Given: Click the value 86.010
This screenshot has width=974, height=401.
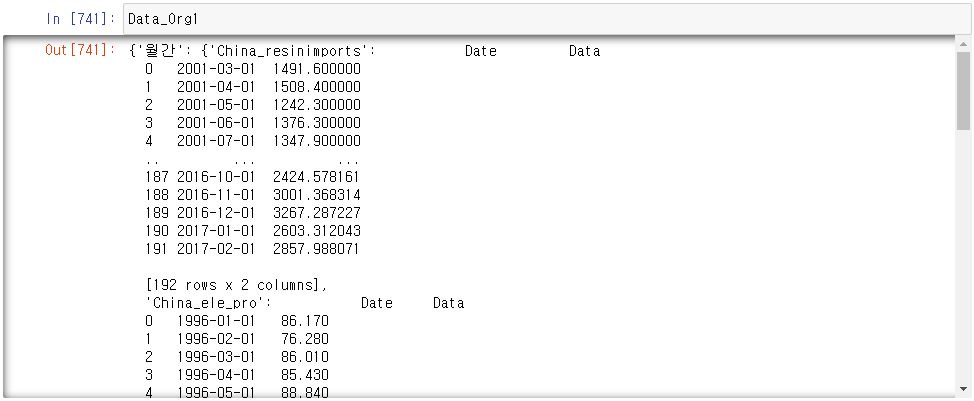Looking at the screenshot, I should [x=305, y=357].
